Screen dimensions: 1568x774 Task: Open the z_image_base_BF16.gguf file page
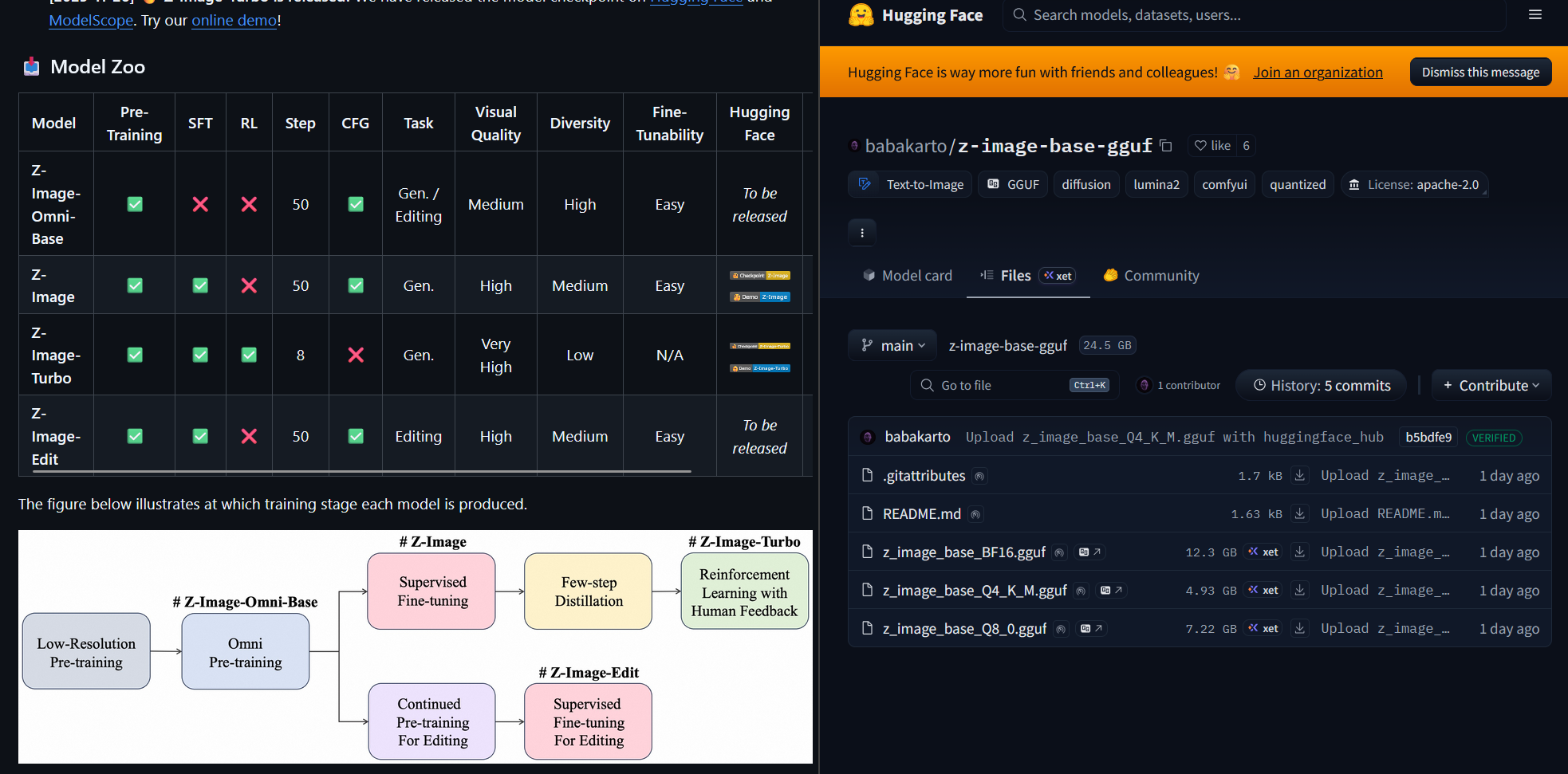964,552
